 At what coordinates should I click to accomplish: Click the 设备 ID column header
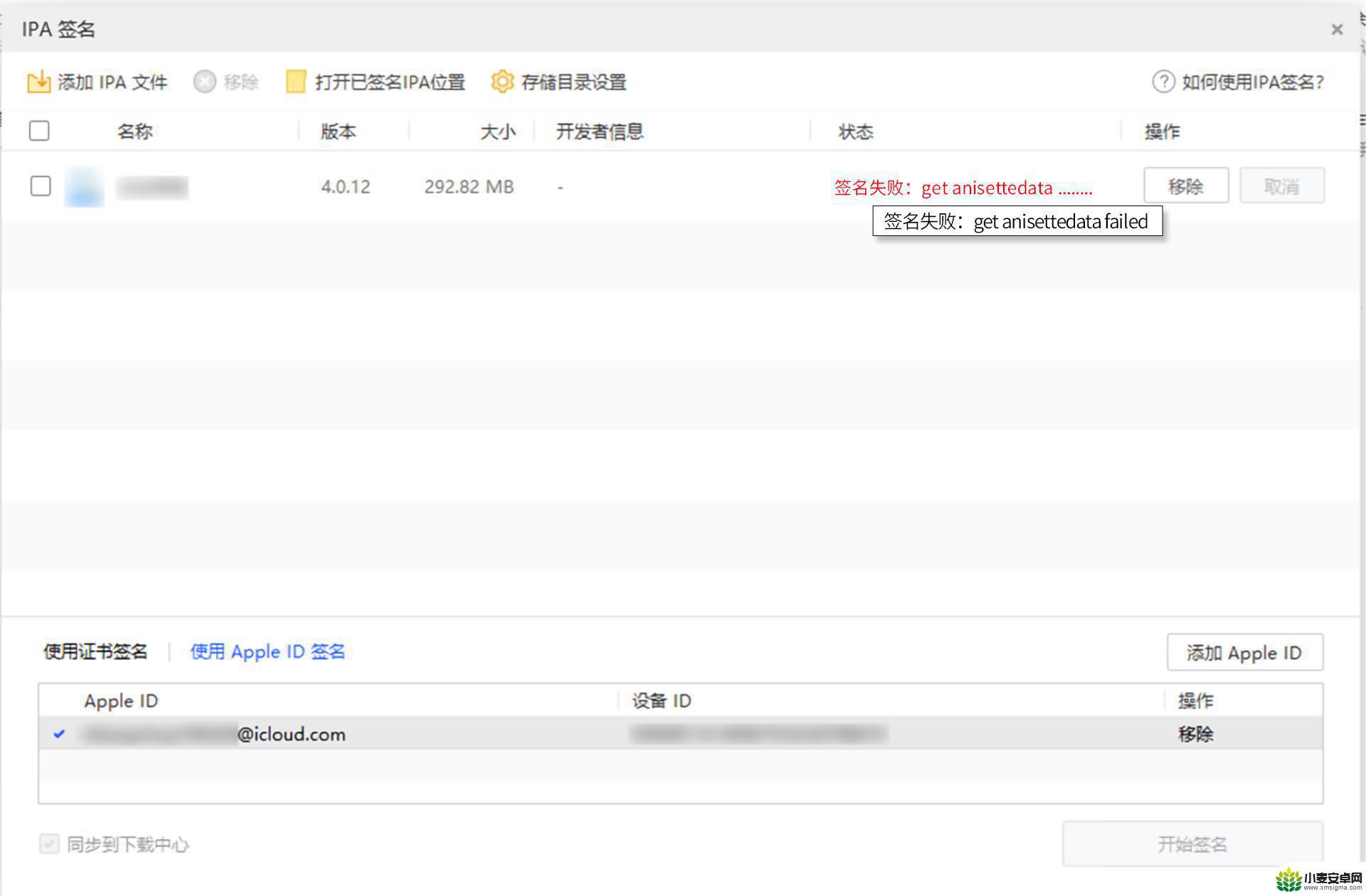tap(662, 701)
